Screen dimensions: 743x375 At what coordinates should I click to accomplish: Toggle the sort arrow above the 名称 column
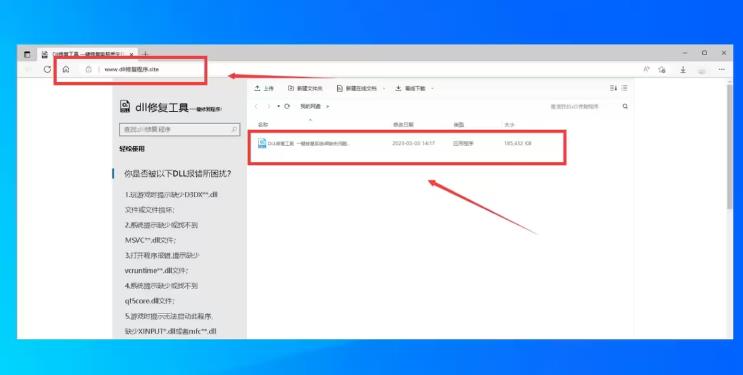[x=310, y=119]
